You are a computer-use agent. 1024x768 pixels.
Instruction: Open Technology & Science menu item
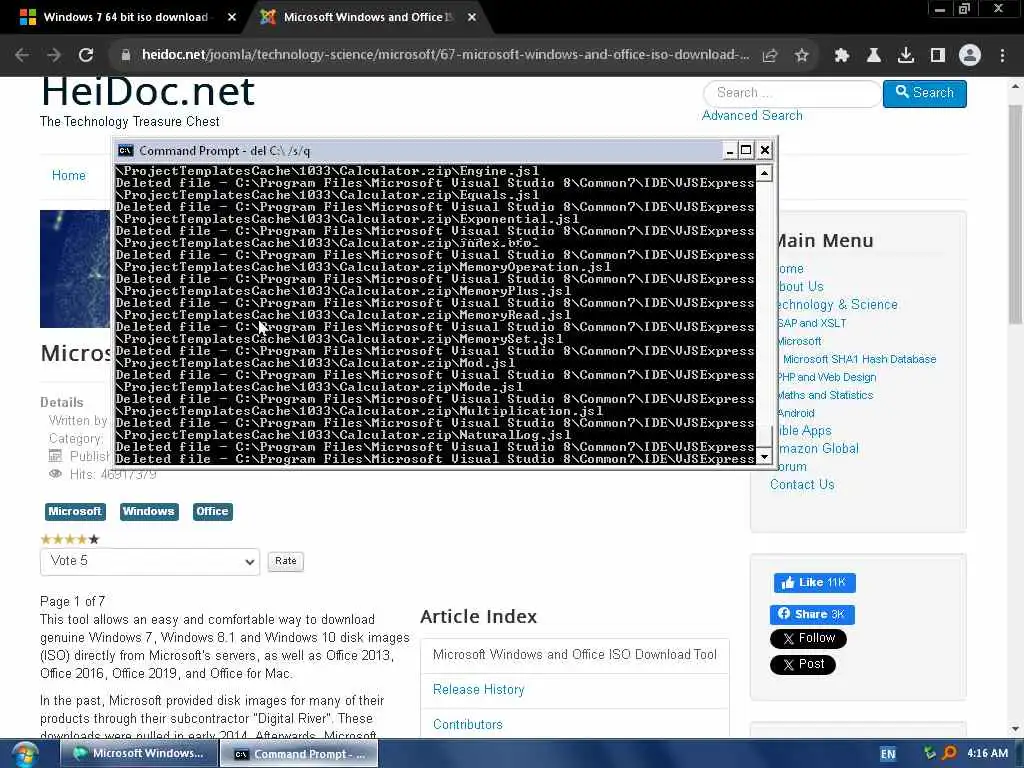[x=837, y=305]
